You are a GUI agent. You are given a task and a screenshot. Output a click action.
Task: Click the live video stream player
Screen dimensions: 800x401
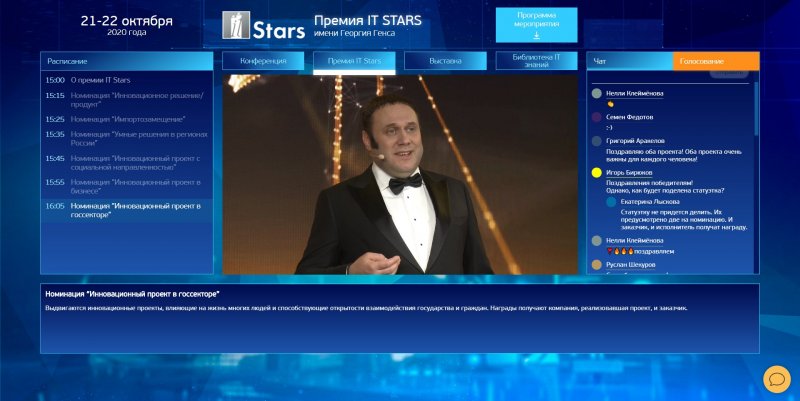tap(400, 174)
